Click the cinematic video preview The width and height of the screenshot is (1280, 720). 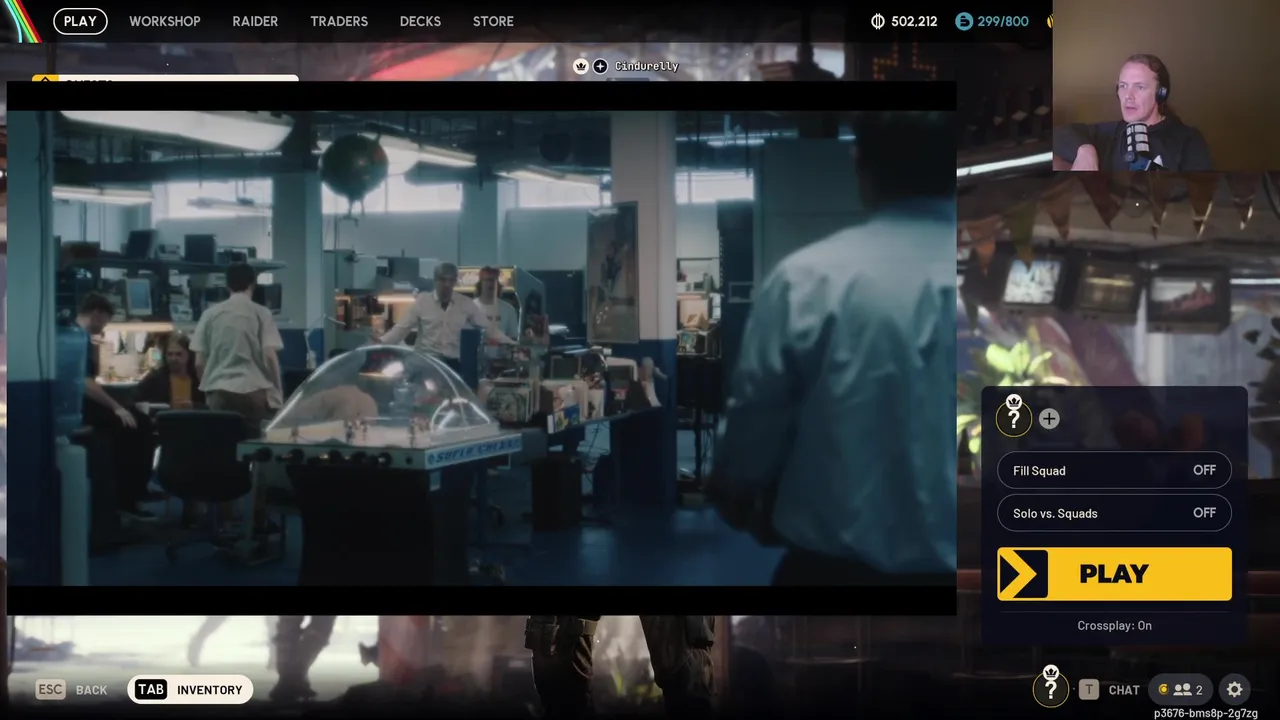pyautogui.click(x=481, y=347)
